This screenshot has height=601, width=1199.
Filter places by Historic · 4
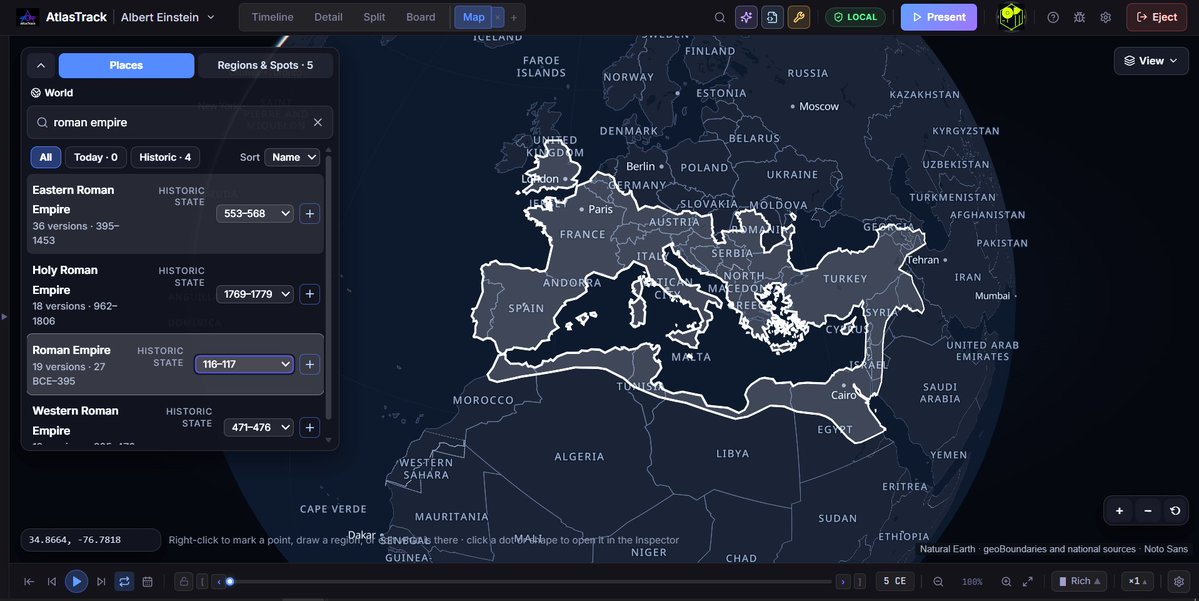point(165,157)
